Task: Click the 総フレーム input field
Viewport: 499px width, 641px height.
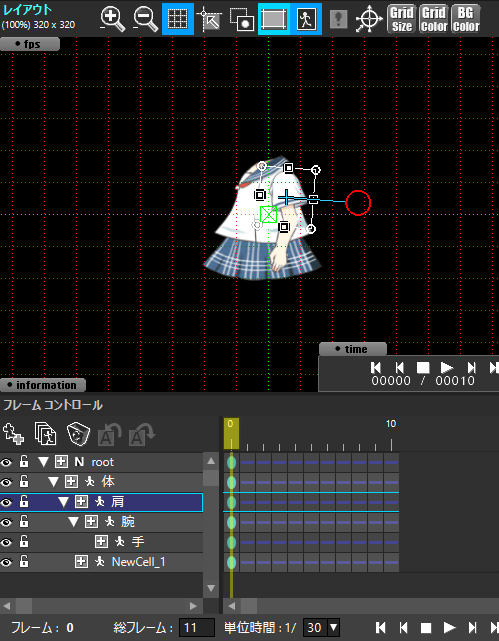Action: (x=197, y=628)
